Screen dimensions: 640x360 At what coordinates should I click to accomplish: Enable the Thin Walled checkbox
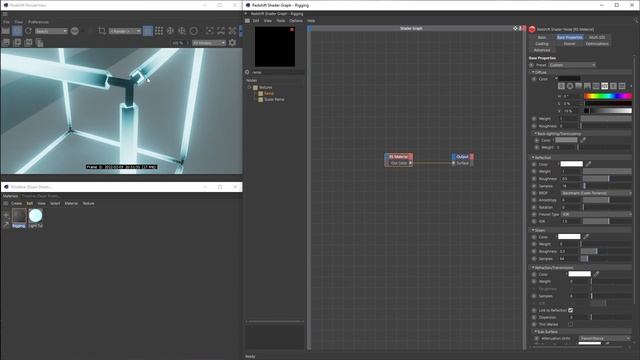coord(571,324)
